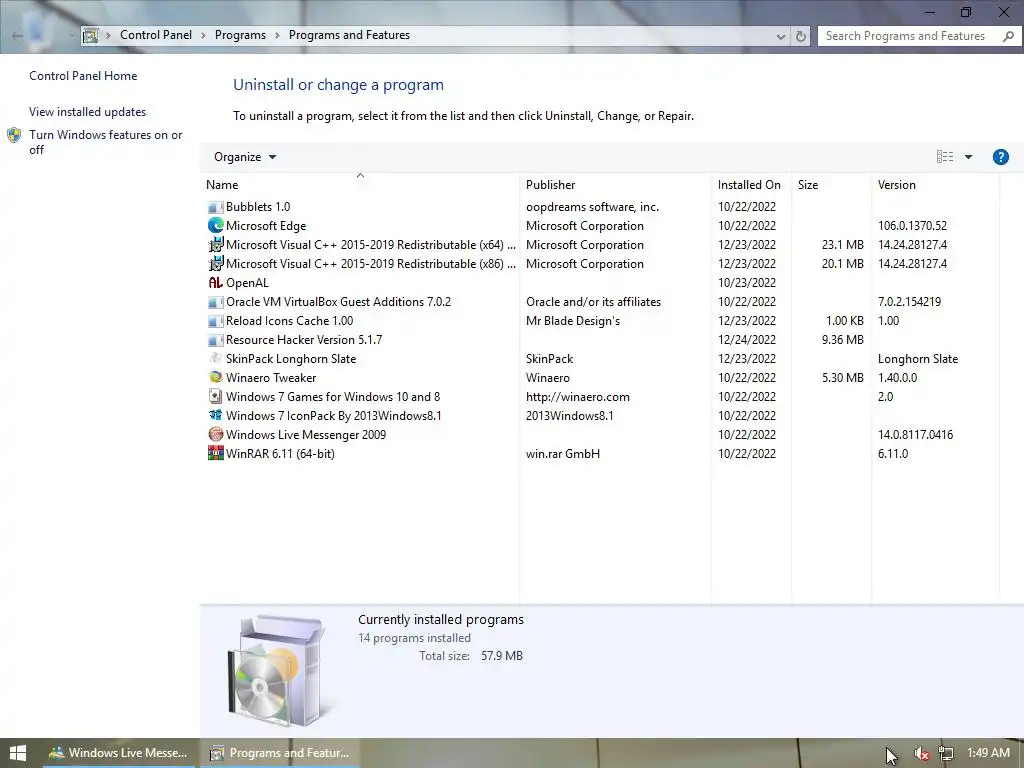Image resolution: width=1024 pixels, height=768 pixels.
Task: Click the muted volume tray icon
Action: [x=921, y=754]
